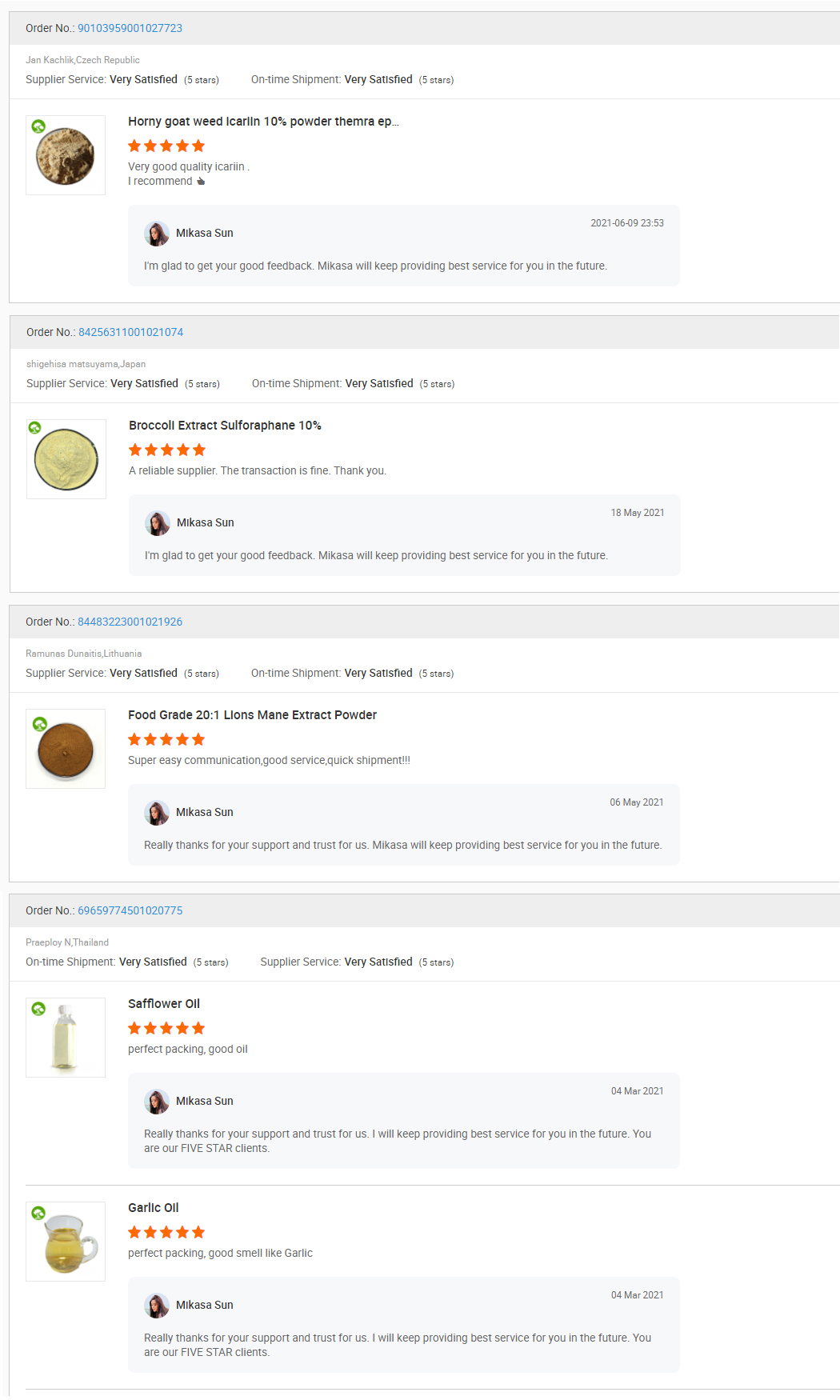Click Mikasa Sun avatar in 2021-06-09 reply
The width and height of the screenshot is (840, 1400).
pyautogui.click(x=157, y=234)
